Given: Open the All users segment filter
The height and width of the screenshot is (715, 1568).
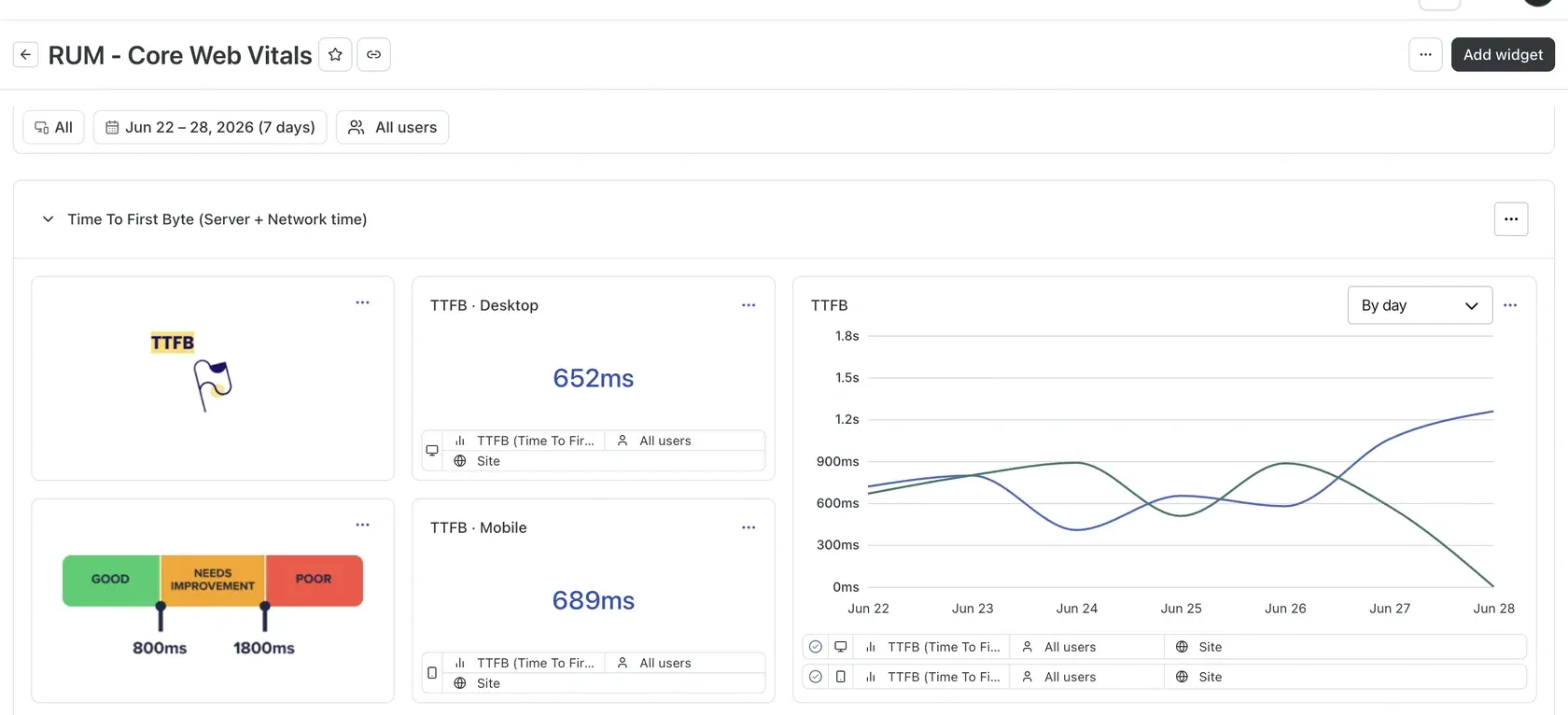Looking at the screenshot, I should click(392, 127).
